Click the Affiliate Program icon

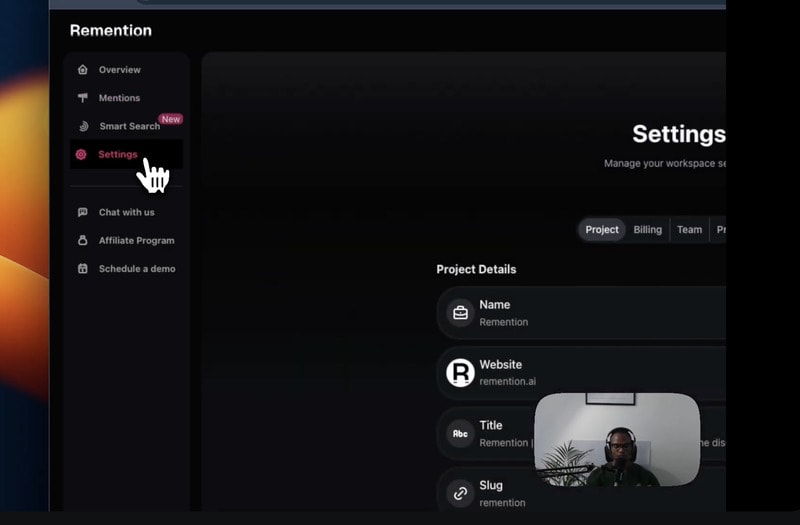pyautogui.click(x=82, y=241)
